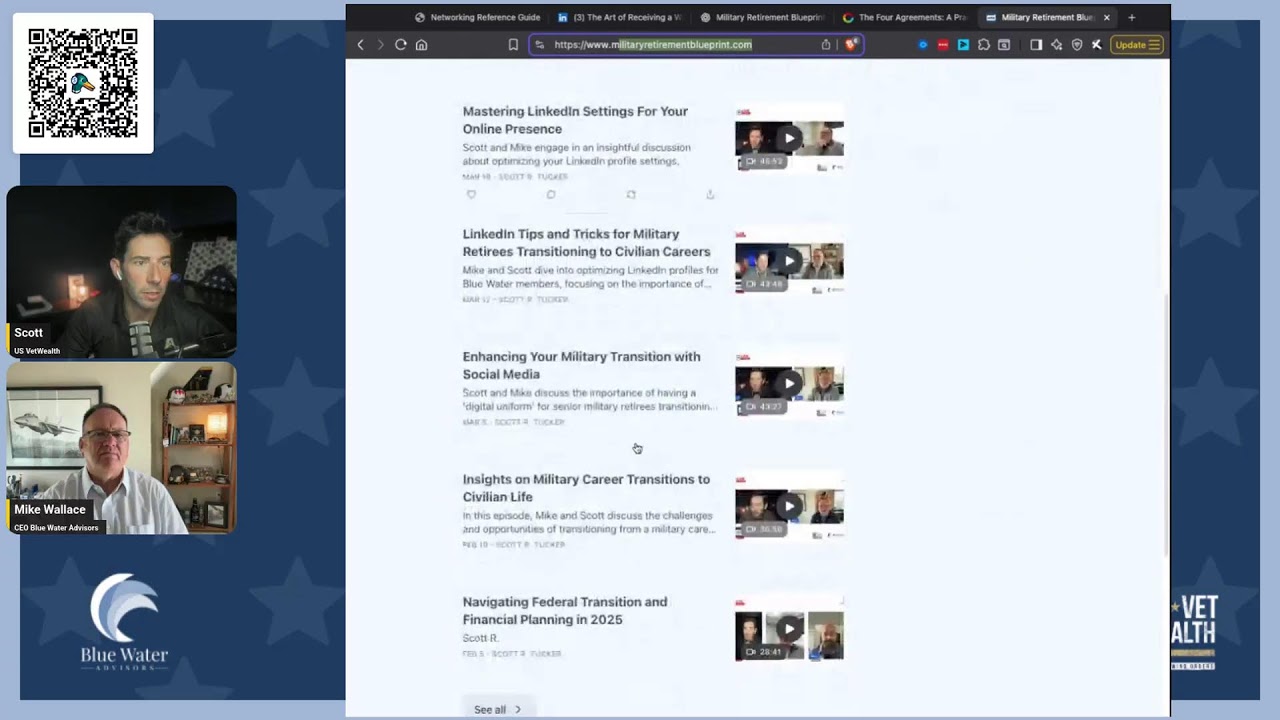
Task: Restack the Mastering LinkedIn Settings post
Action: [631, 195]
